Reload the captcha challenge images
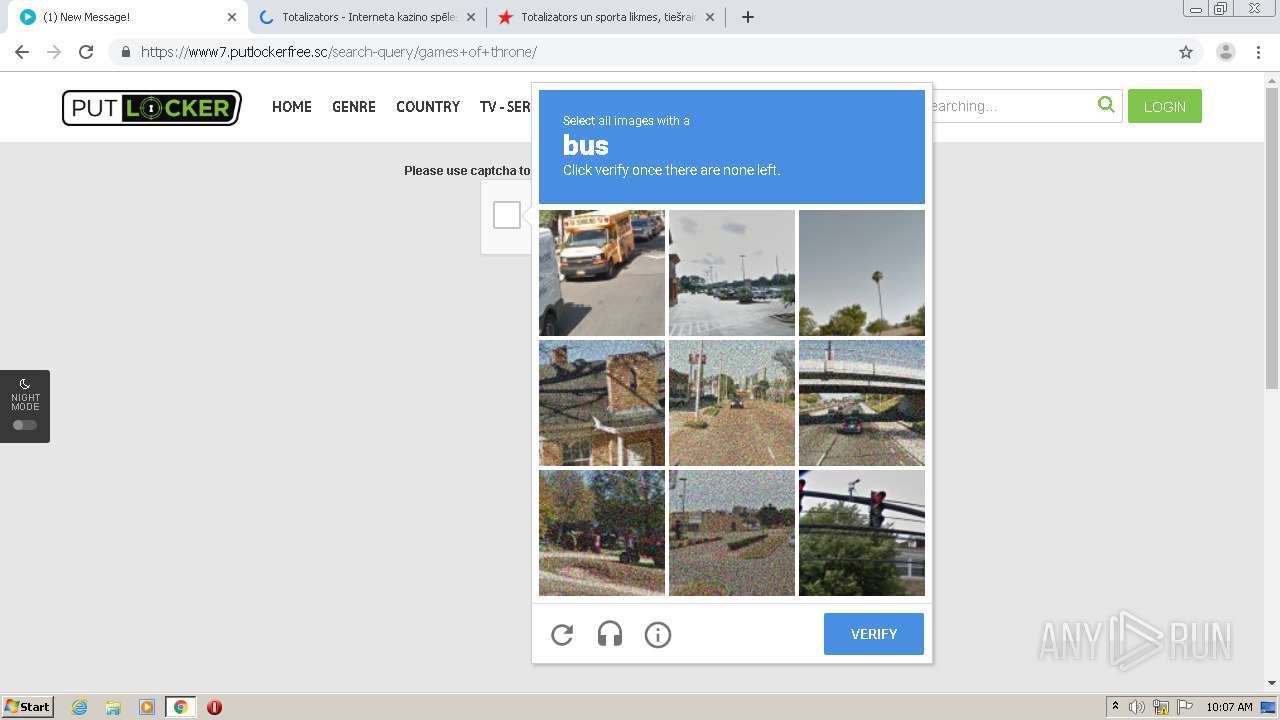This screenshot has width=1280, height=720. [562, 634]
